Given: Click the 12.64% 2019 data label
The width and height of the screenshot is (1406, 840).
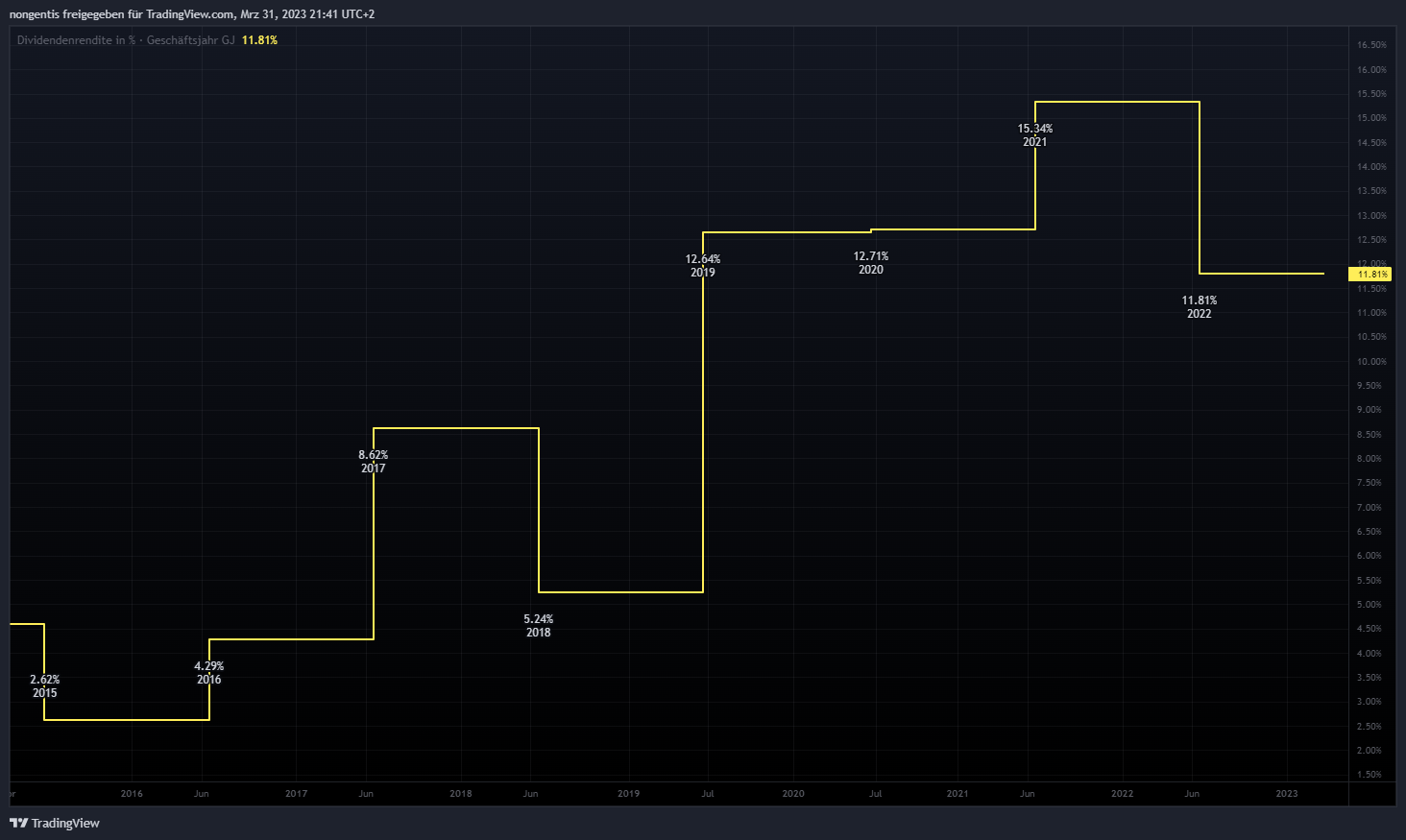Looking at the screenshot, I should [702, 266].
